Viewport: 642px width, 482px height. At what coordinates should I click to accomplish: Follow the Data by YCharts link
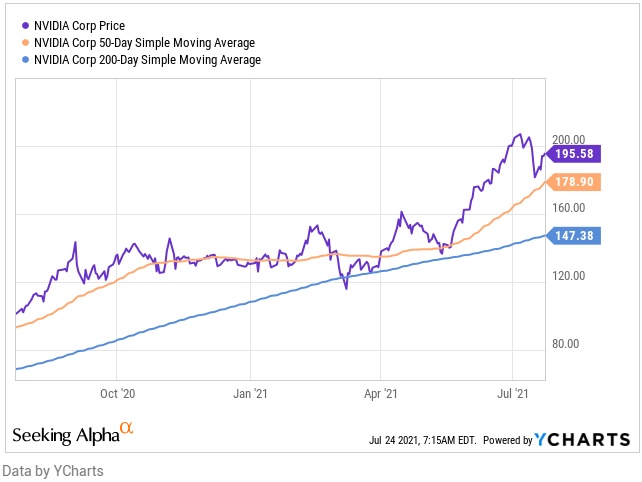[53, 470]
